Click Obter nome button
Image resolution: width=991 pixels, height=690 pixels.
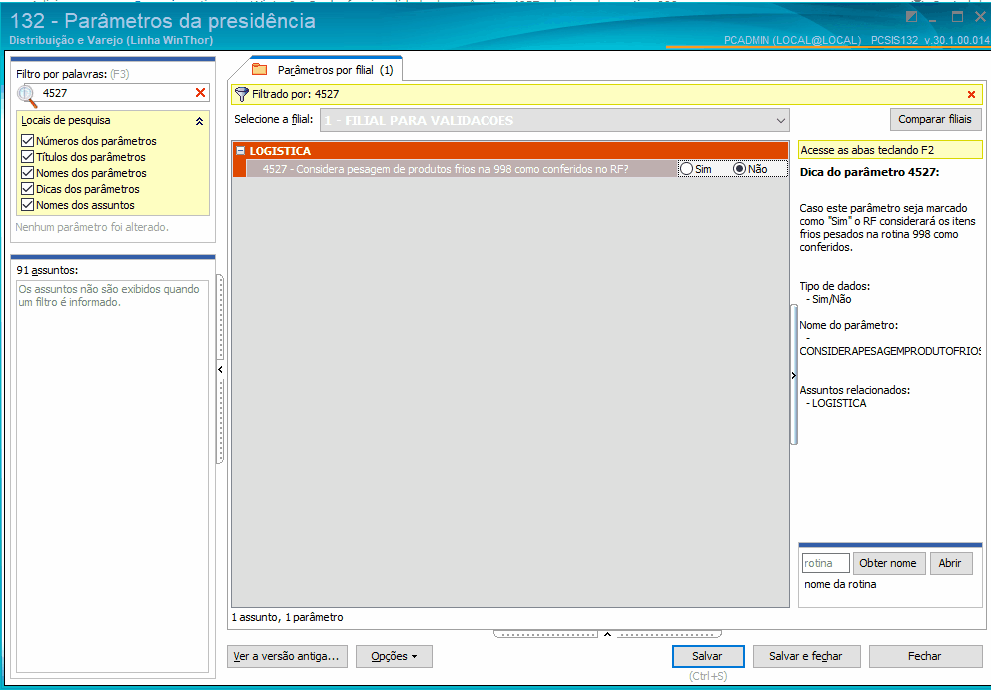tap(888, 563)
